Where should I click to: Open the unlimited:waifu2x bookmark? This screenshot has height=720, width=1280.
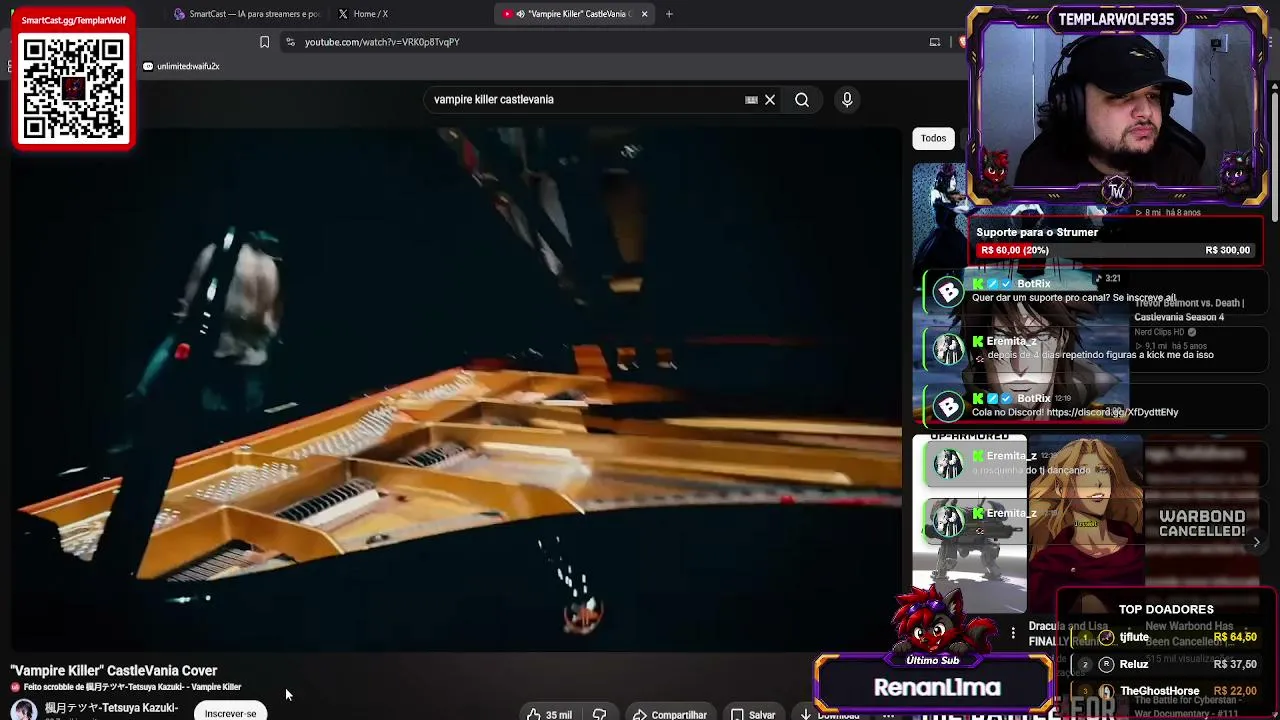coord(181,66)
